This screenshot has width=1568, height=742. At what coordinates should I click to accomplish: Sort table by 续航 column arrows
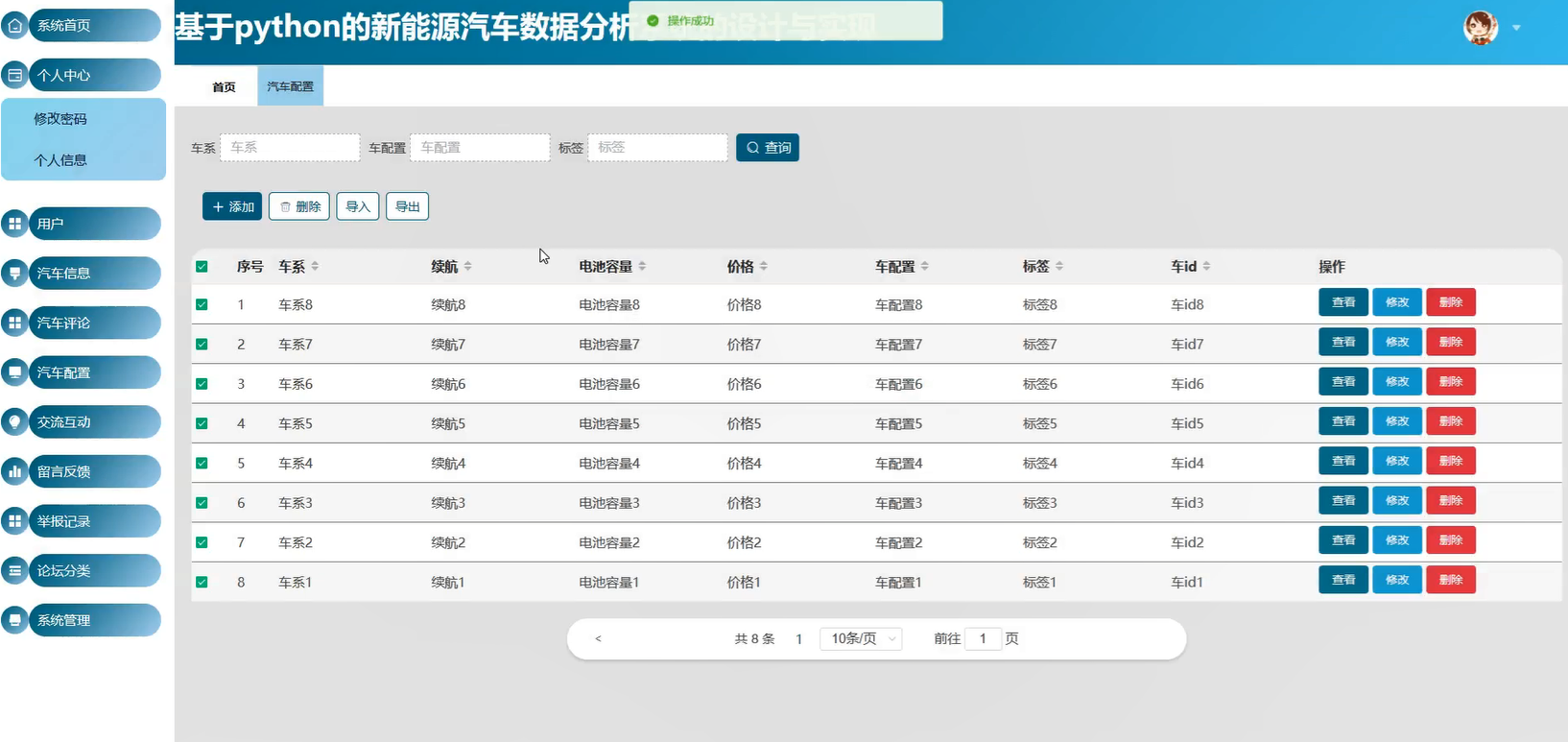pyautogui.click(x=467, y=267)
